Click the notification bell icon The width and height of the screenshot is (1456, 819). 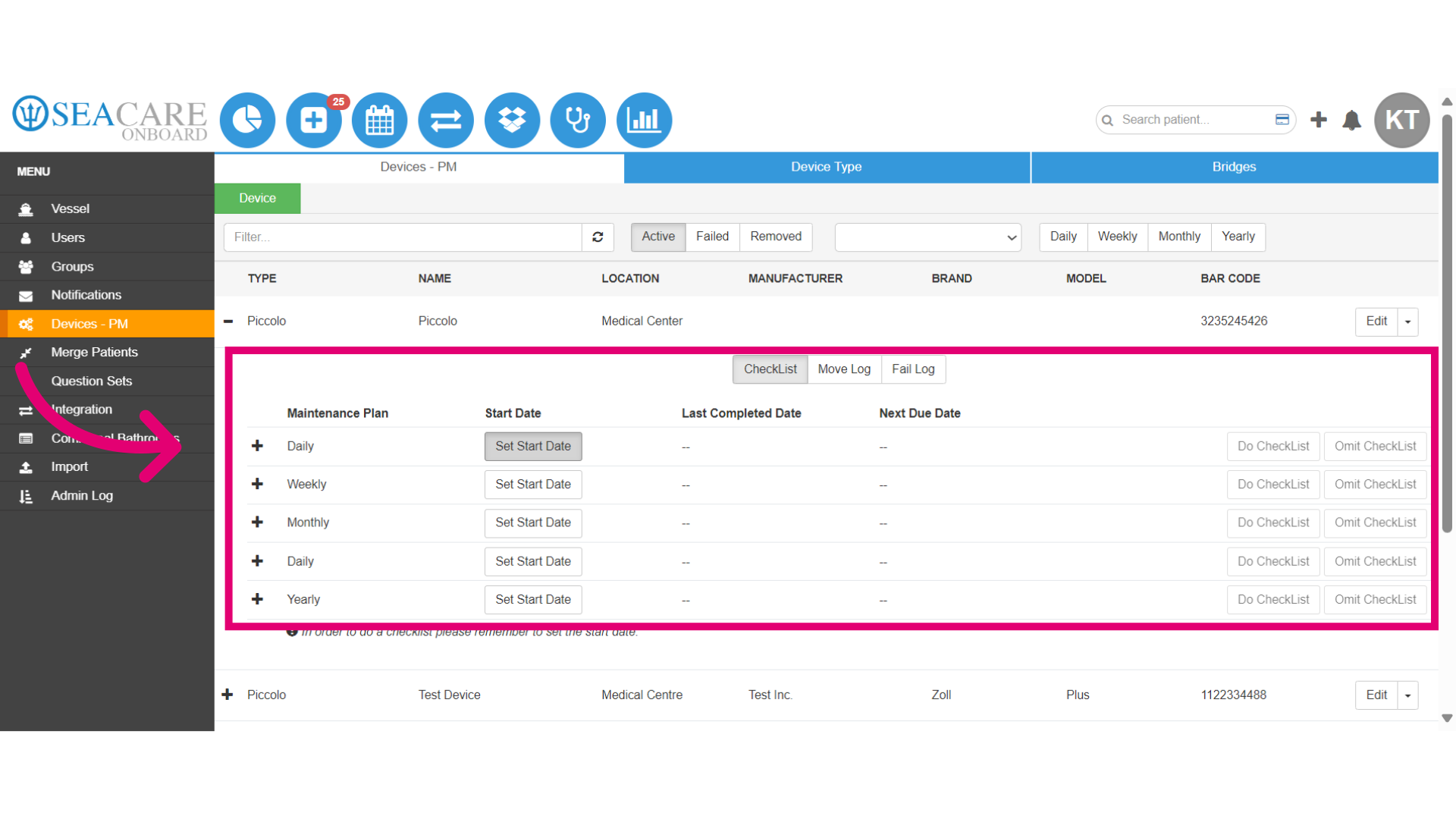1351,120
